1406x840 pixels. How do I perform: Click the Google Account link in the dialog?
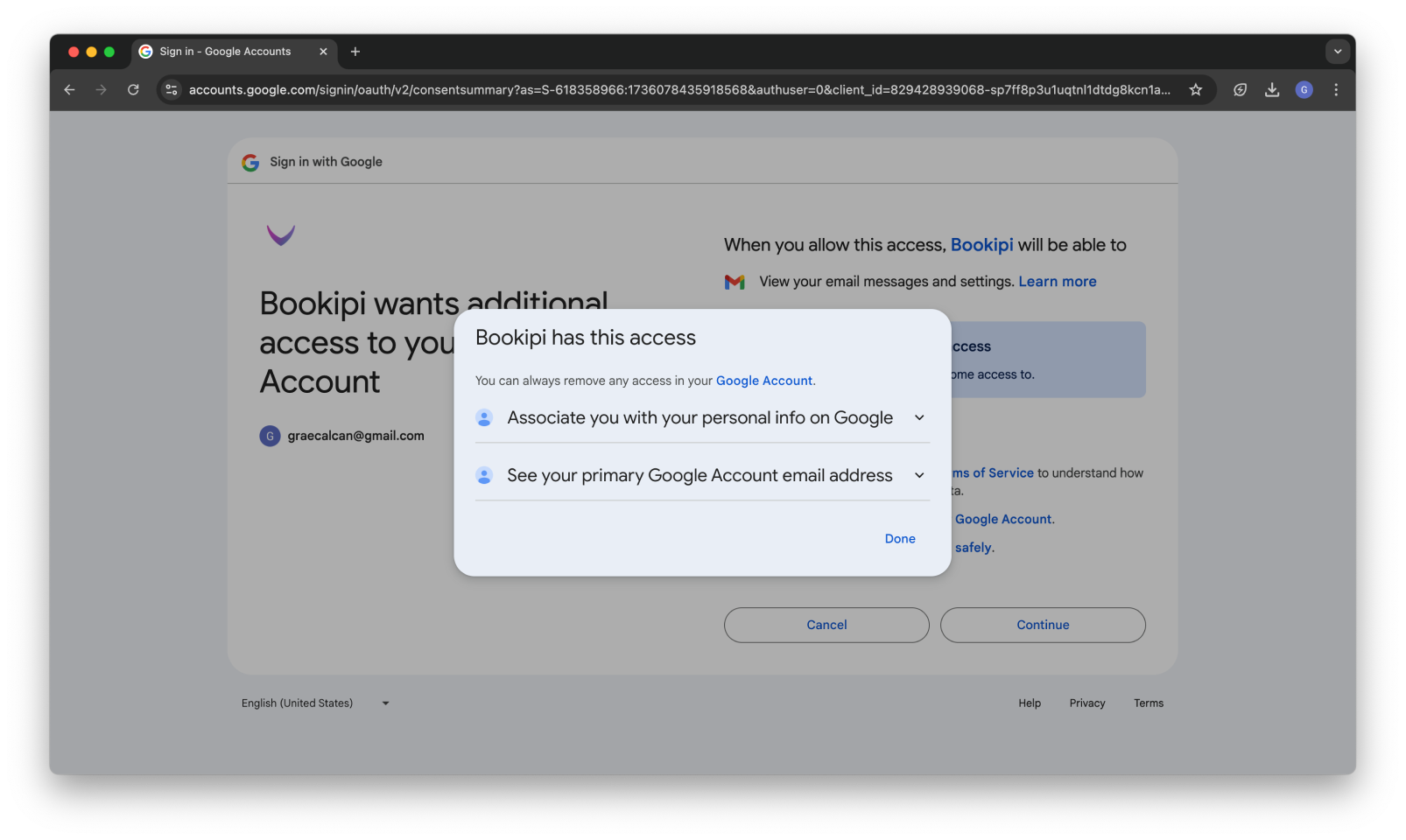(763, 381)
